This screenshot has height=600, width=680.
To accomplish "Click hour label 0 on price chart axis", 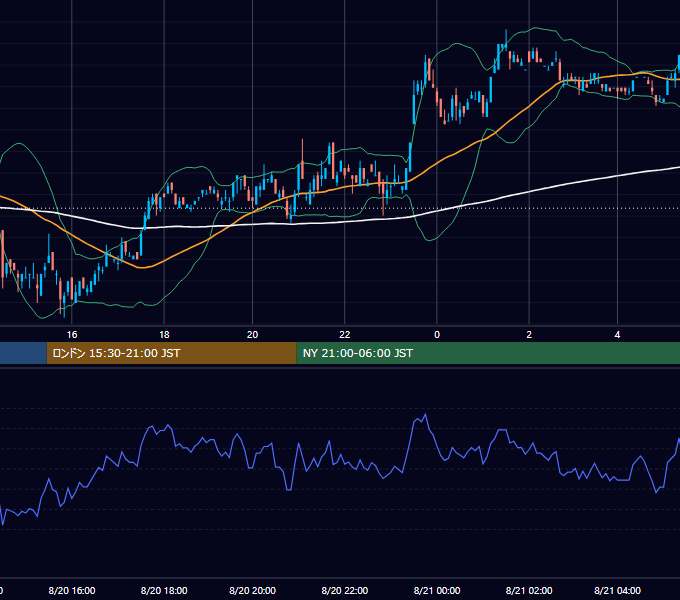I will pyautogui.click(x=437, y=335).
